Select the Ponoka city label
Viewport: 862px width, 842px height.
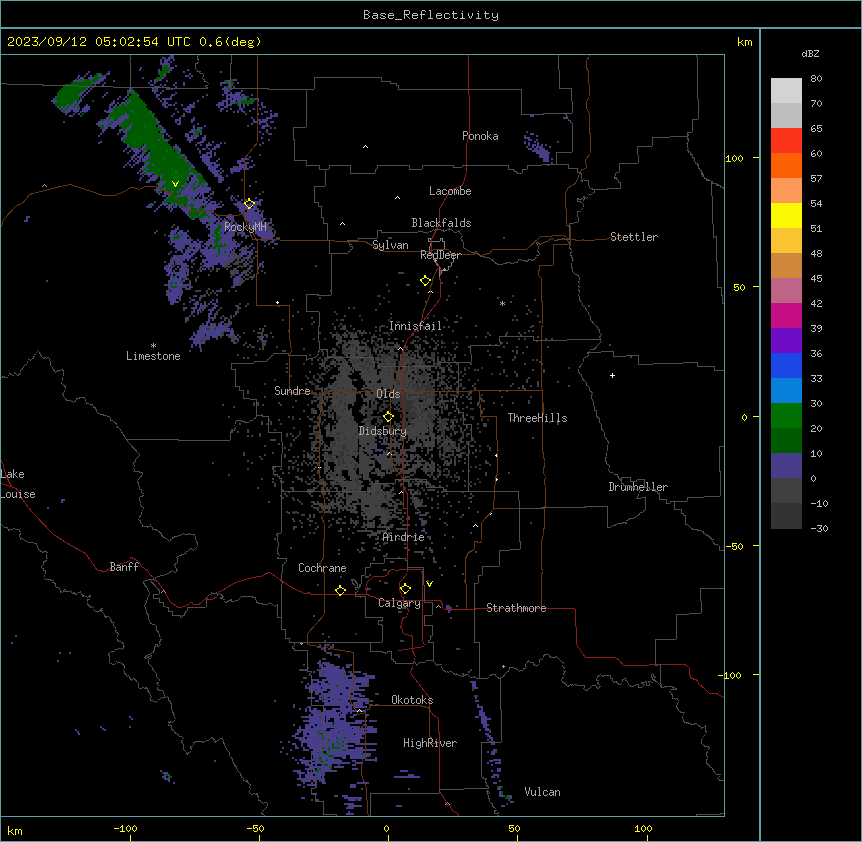(480, 136)
